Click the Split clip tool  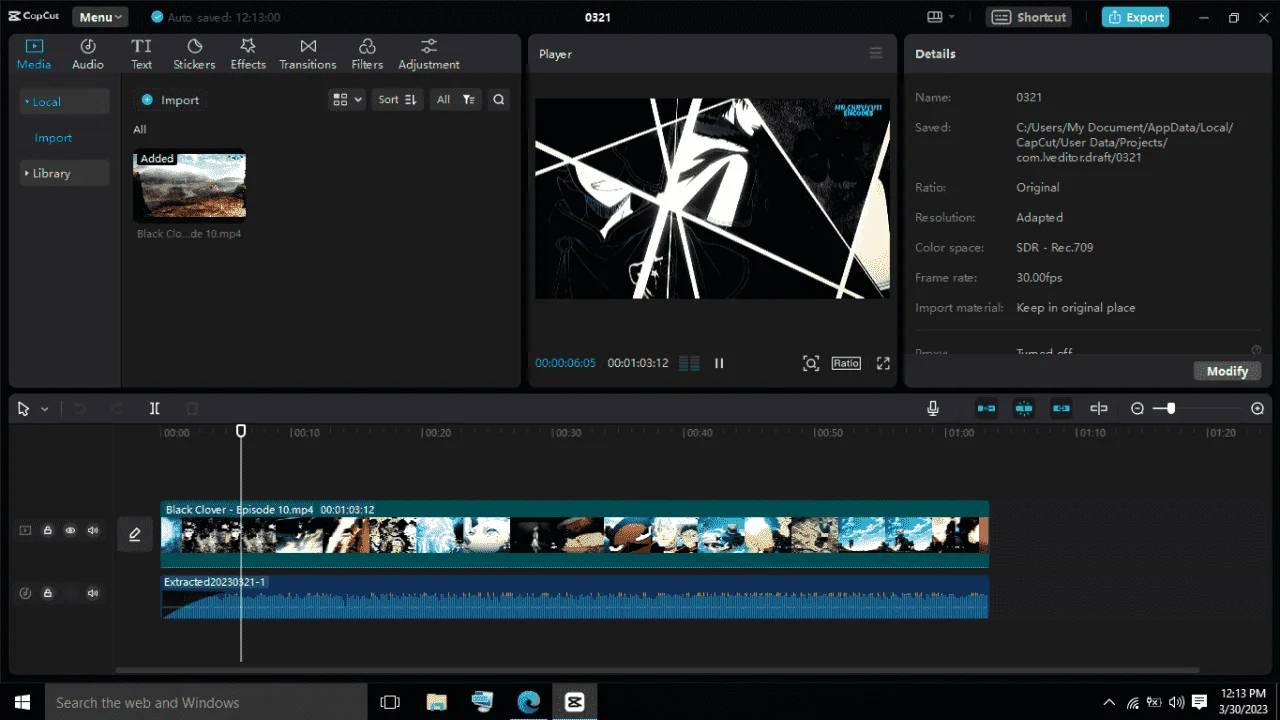pos(154,408)
